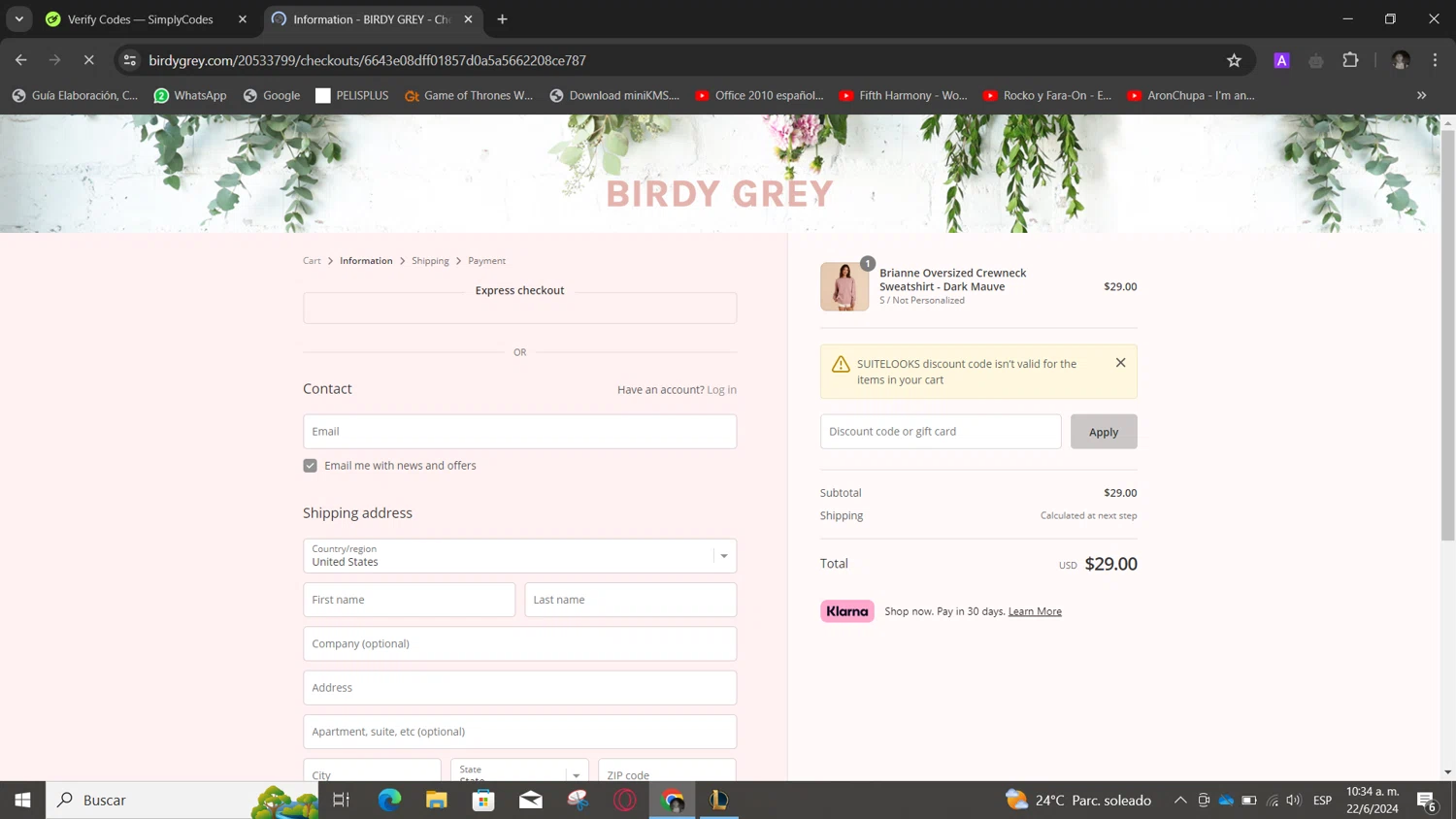Screen dimensions: 1456x819
Task: Open Klarna Learn More link
Action: click(1035, 611)
